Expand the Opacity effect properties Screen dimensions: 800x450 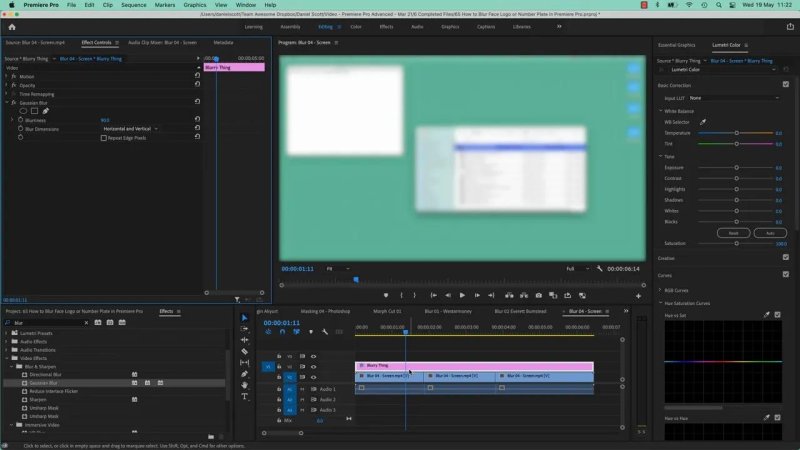click(x=7, y=85)
